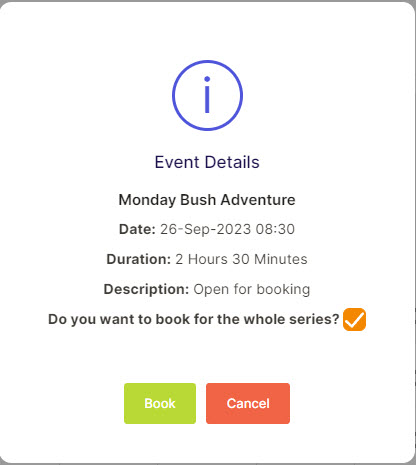Click the white checkmark inside the checkbox
The height and width of the screenshot is (465, 416).
tap(354, 320)
